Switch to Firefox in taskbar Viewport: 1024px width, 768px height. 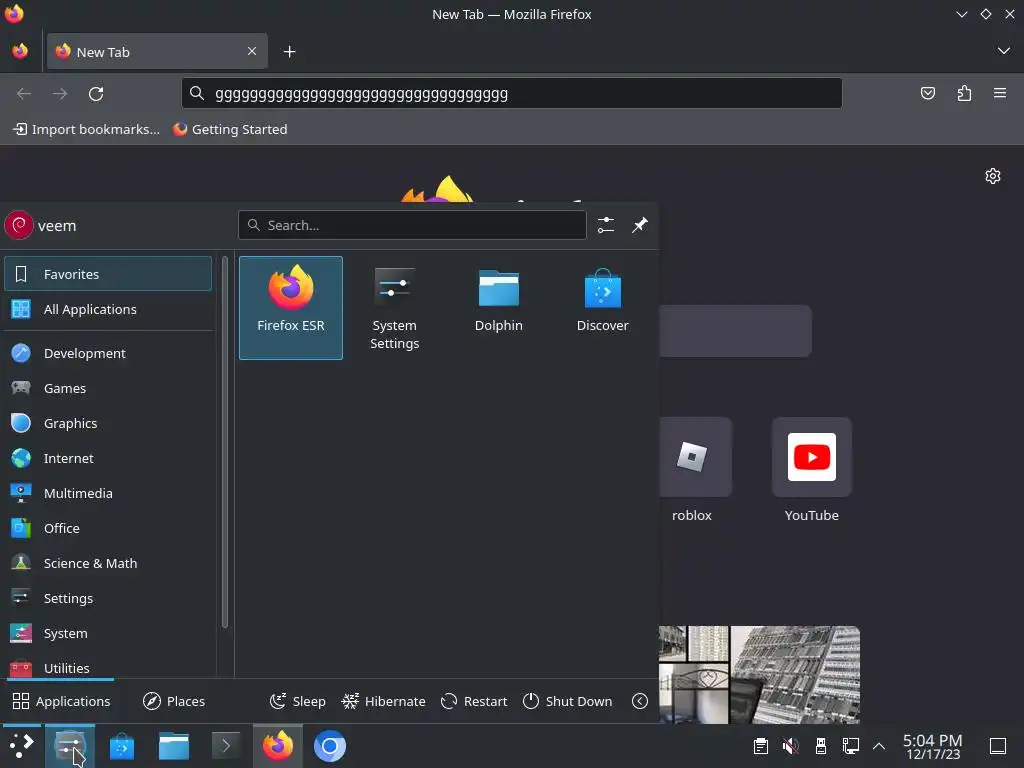(x=278, y=746)
